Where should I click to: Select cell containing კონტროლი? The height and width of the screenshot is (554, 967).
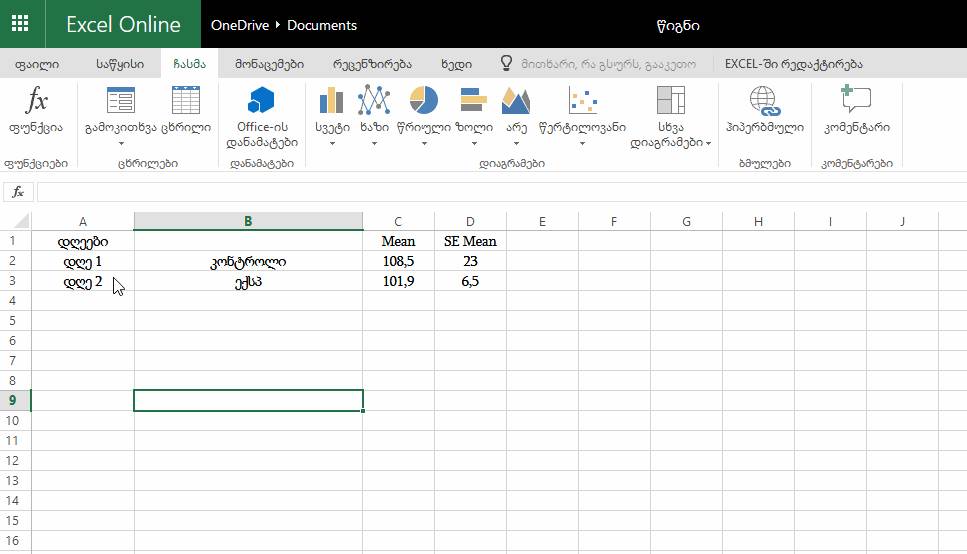pos(248,261)
